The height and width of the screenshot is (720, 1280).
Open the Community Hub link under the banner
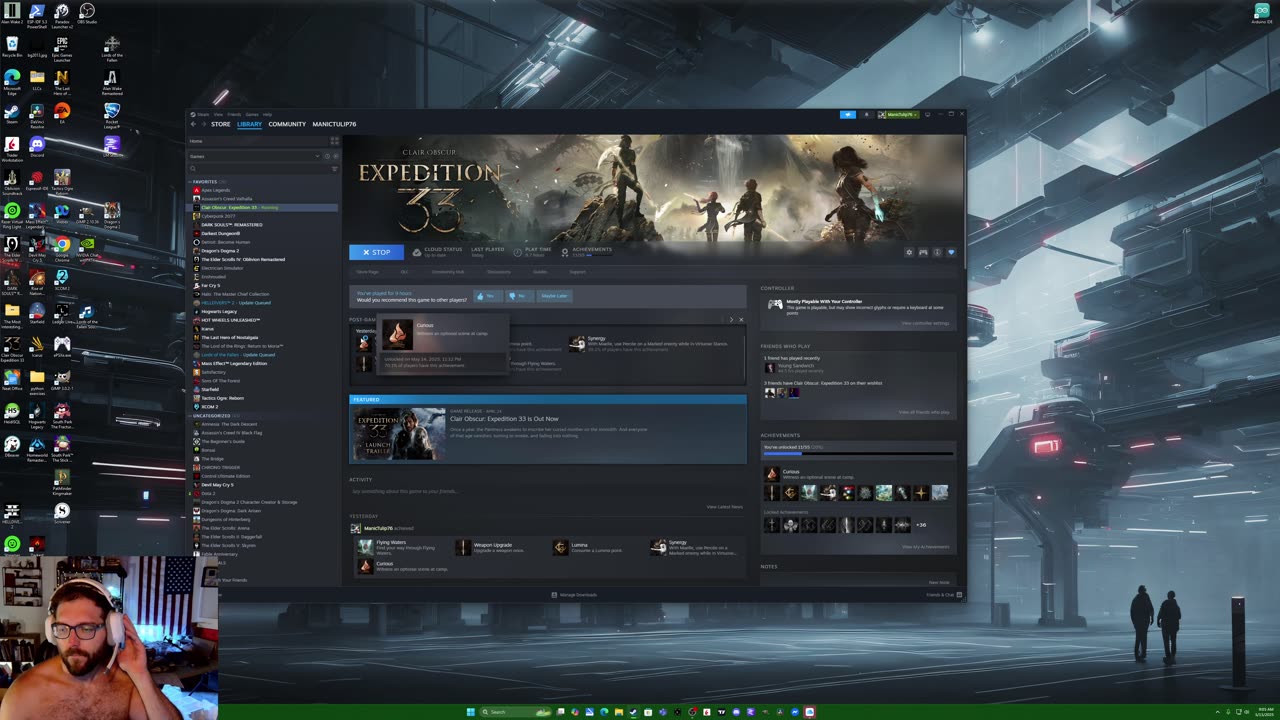pos(448,272)
